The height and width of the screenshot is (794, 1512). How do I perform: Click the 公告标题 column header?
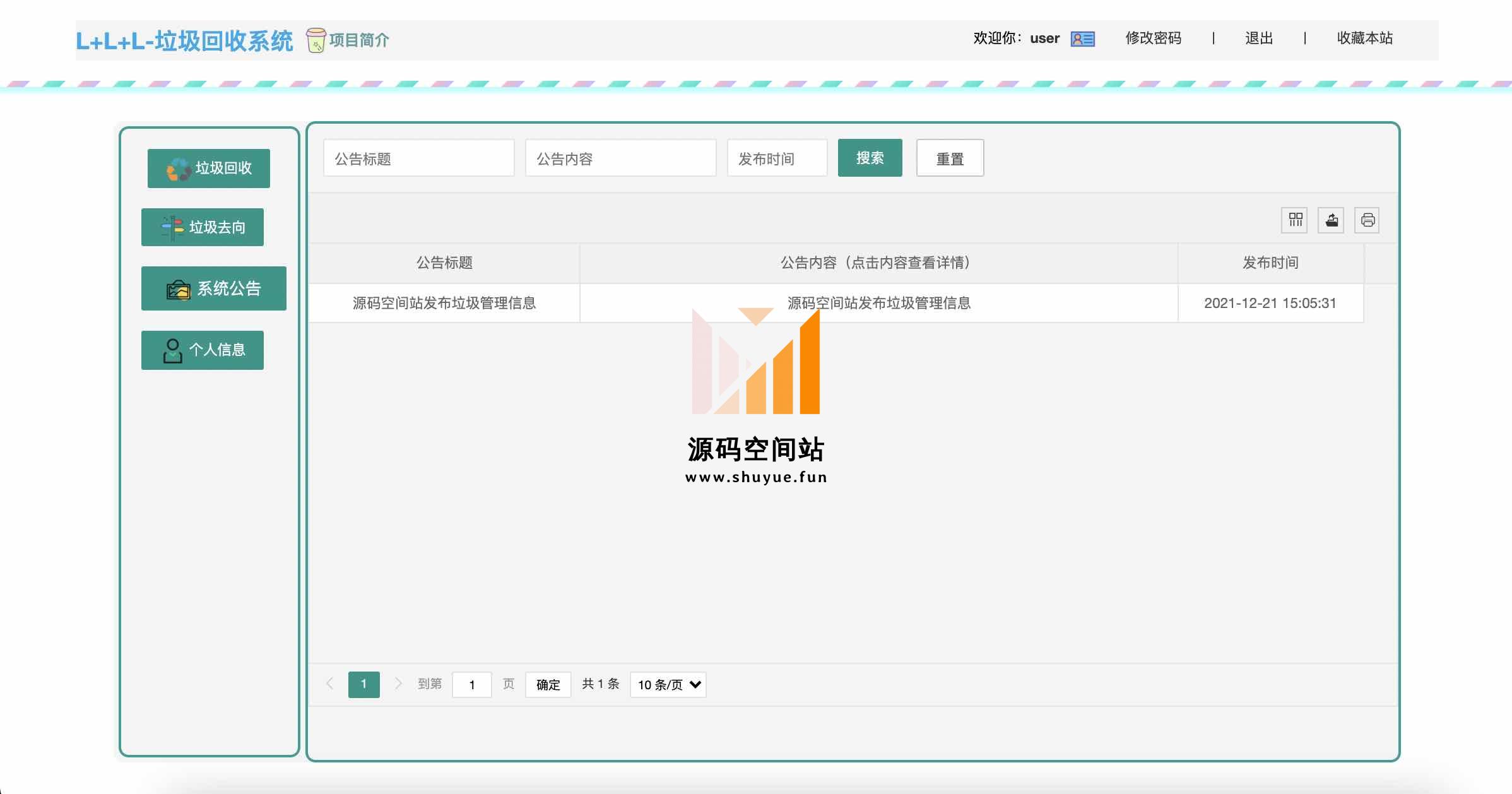pos(444,263)
